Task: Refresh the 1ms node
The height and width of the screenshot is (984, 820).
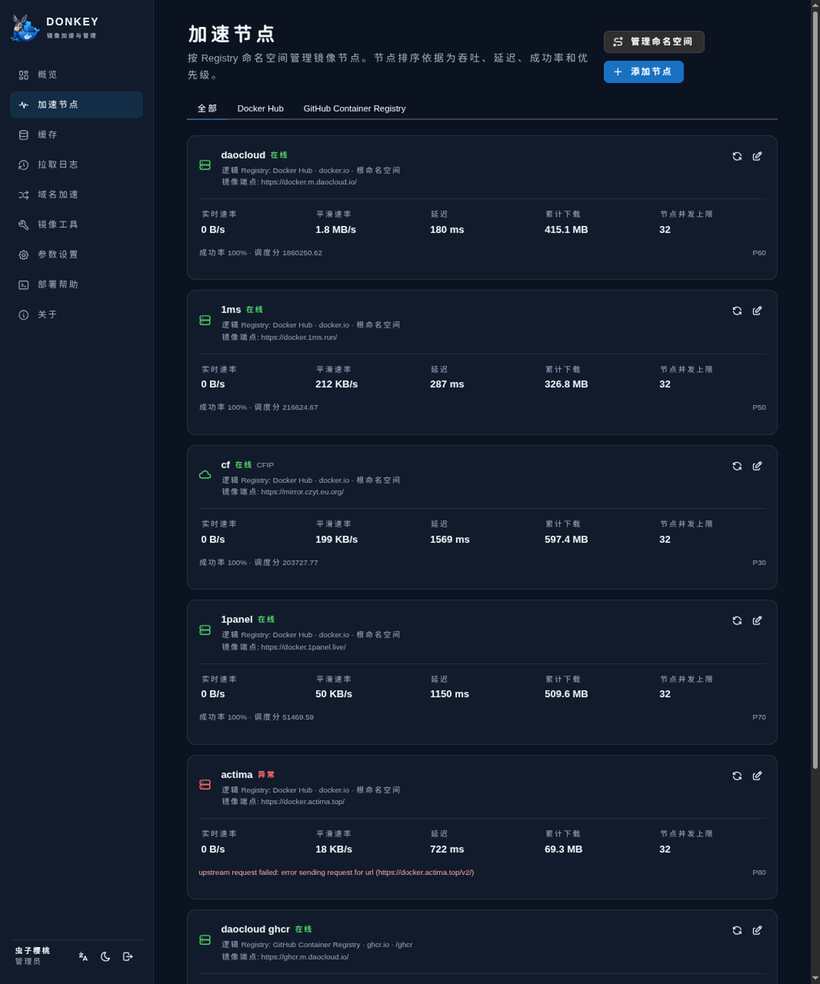Action: (737, 311)
